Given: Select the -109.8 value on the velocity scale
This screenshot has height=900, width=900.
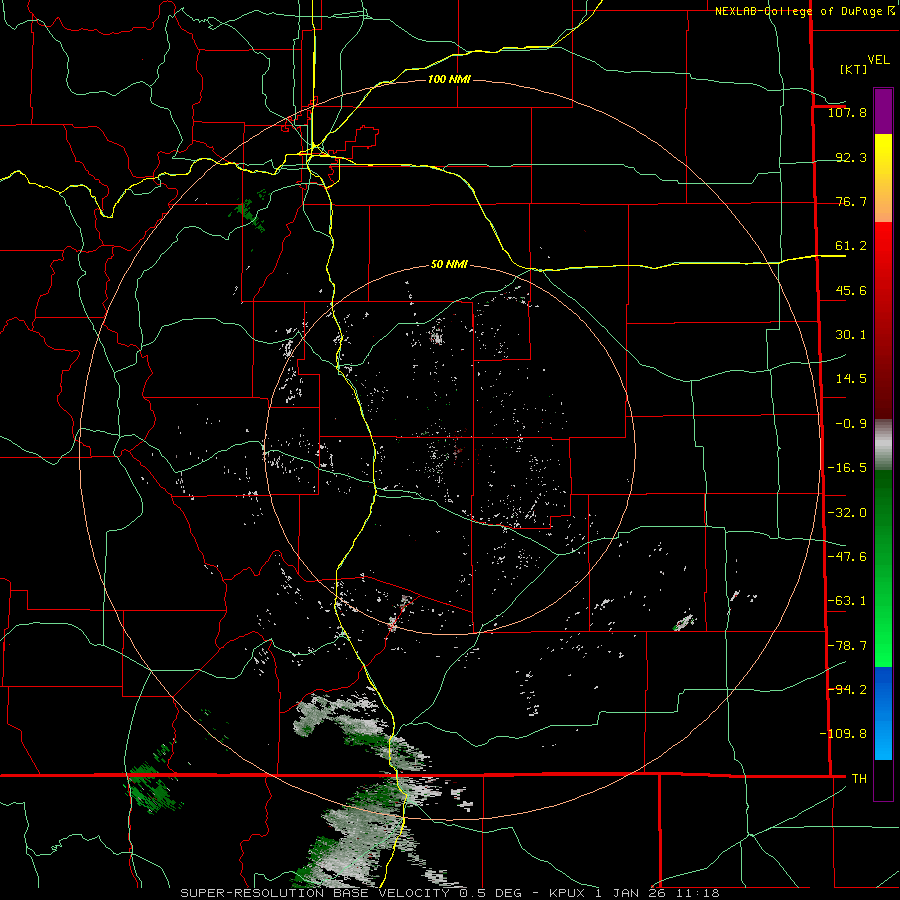Looking at the screenshot, I should tap(843, 734).
